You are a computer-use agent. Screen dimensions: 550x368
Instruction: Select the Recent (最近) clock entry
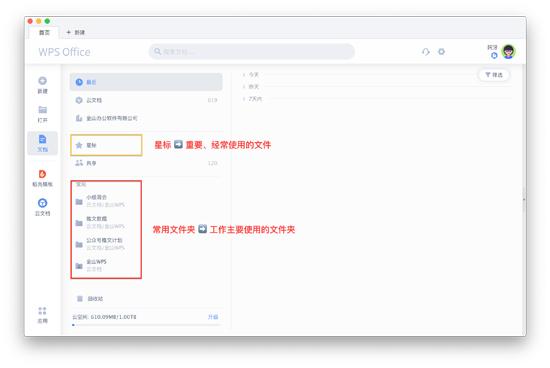146,82
